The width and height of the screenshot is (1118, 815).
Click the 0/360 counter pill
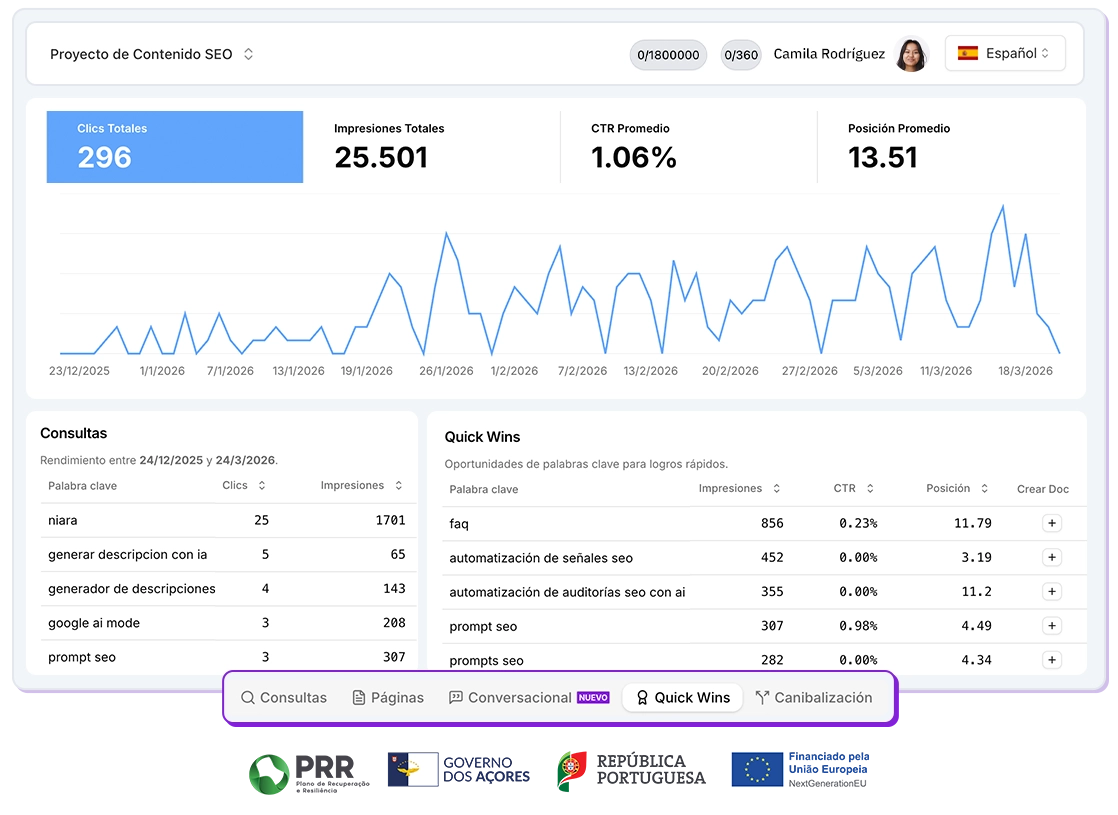[740, 55]
